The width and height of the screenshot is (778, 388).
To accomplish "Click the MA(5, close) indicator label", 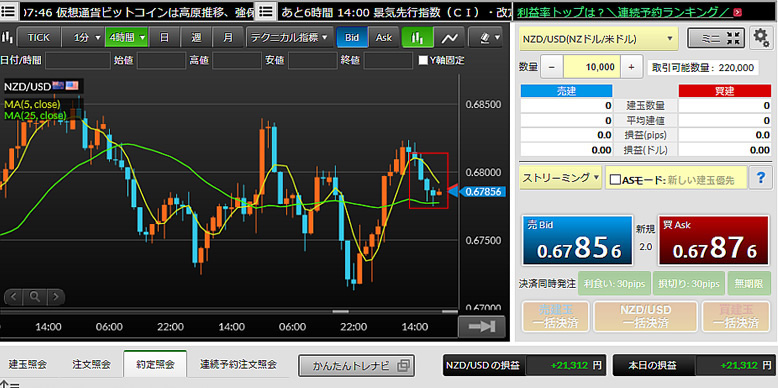I will click(x=32, y=105).
